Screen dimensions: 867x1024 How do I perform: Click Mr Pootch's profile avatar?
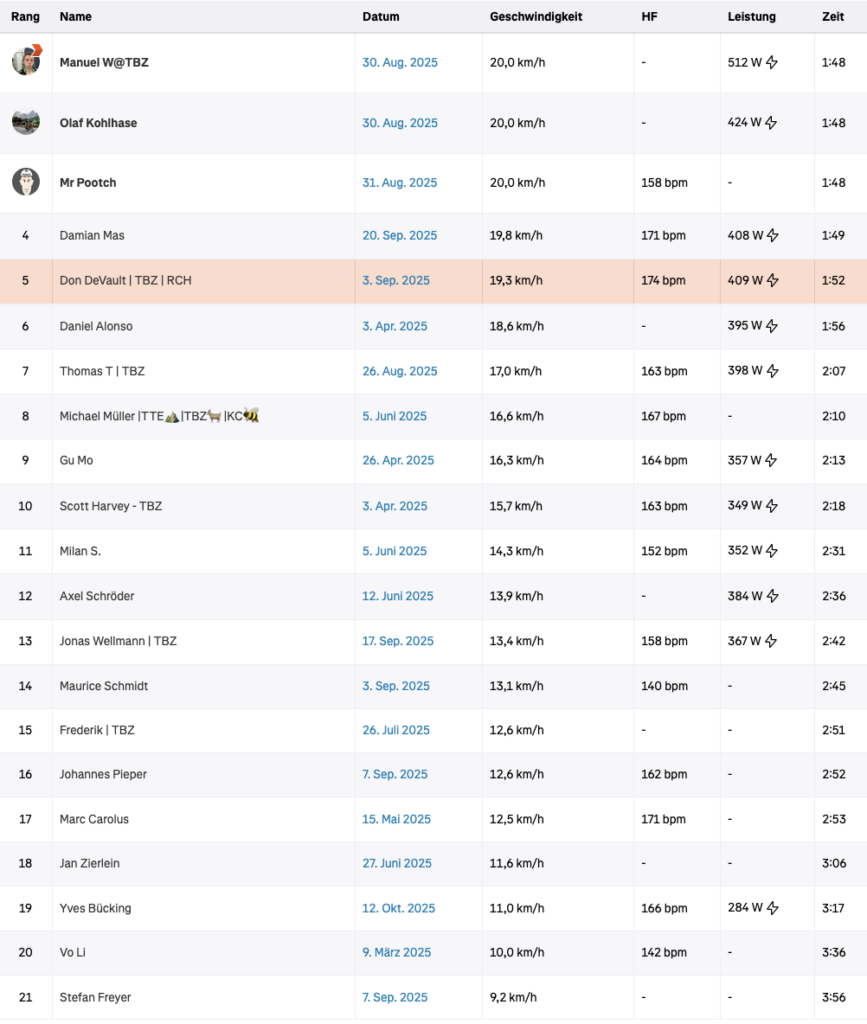click(x=26, y=182)
